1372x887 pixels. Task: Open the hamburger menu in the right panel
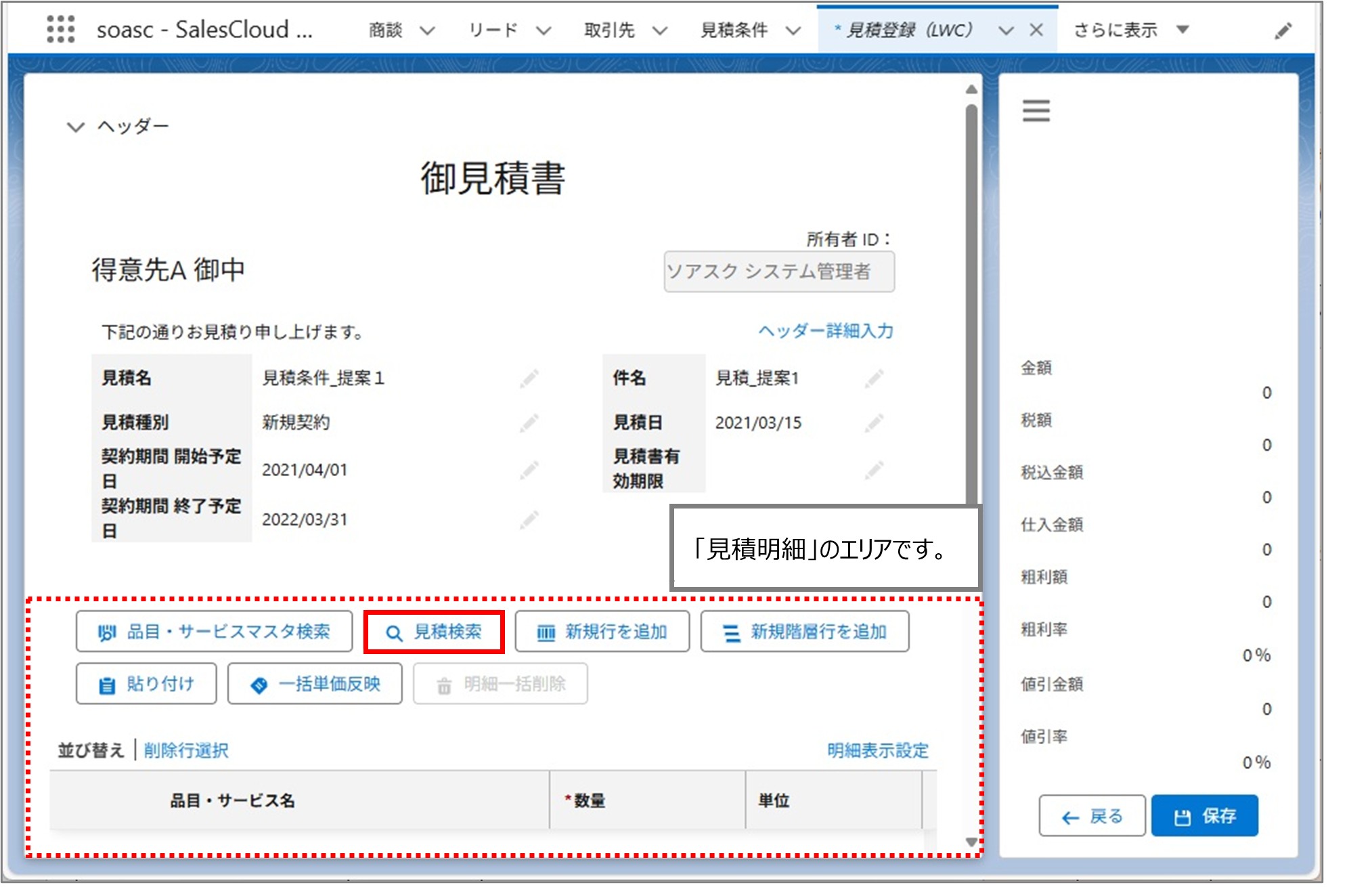point(1036,110)
